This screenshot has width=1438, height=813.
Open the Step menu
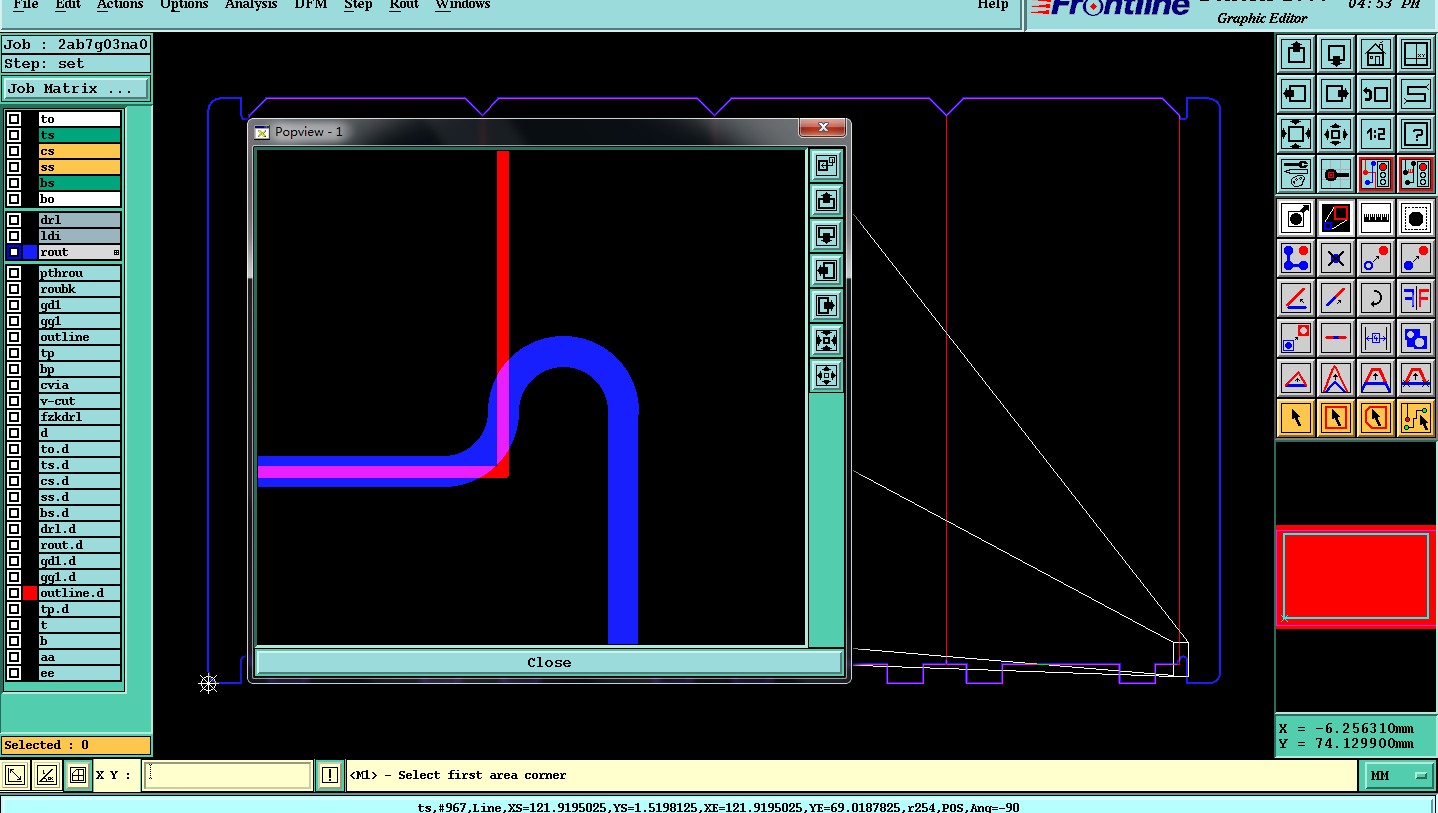tap(358, 5)
